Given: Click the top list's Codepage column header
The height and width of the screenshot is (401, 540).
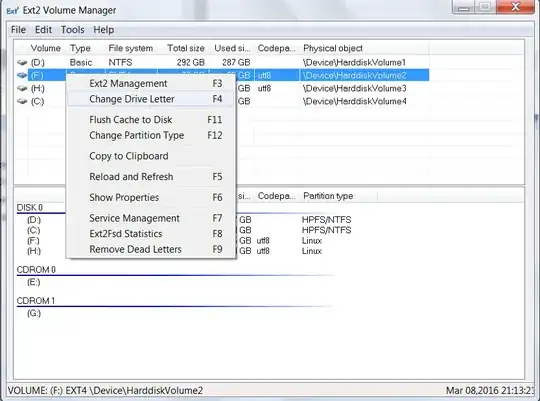Looking at the screenshot, I should [277, 48].
